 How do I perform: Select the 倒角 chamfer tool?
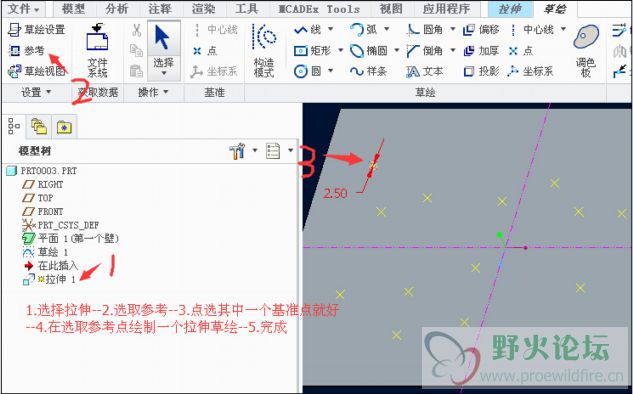pyautogui.click(x=425, y=50)
